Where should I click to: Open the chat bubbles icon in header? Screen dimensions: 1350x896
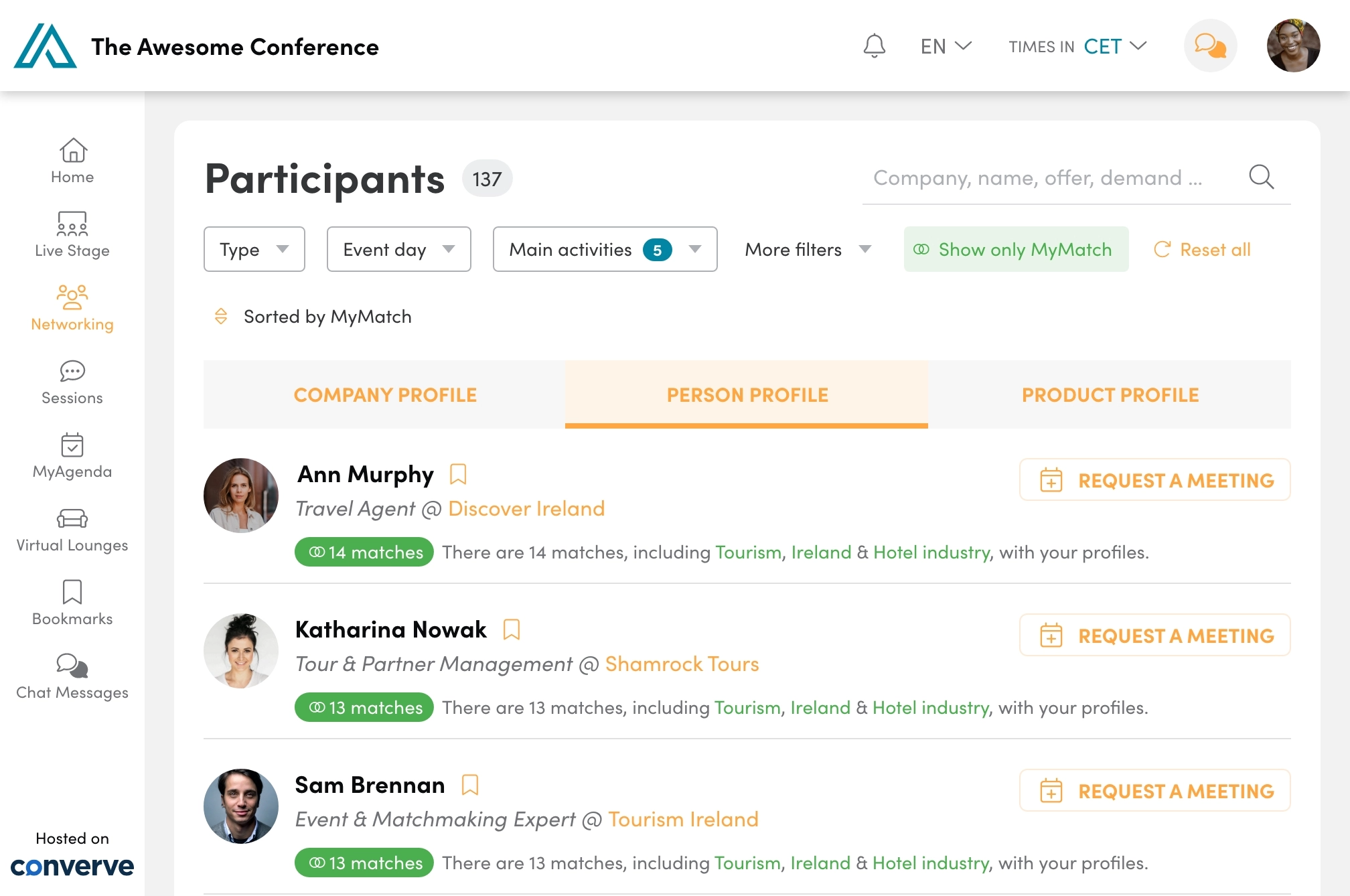[1210, 46]
